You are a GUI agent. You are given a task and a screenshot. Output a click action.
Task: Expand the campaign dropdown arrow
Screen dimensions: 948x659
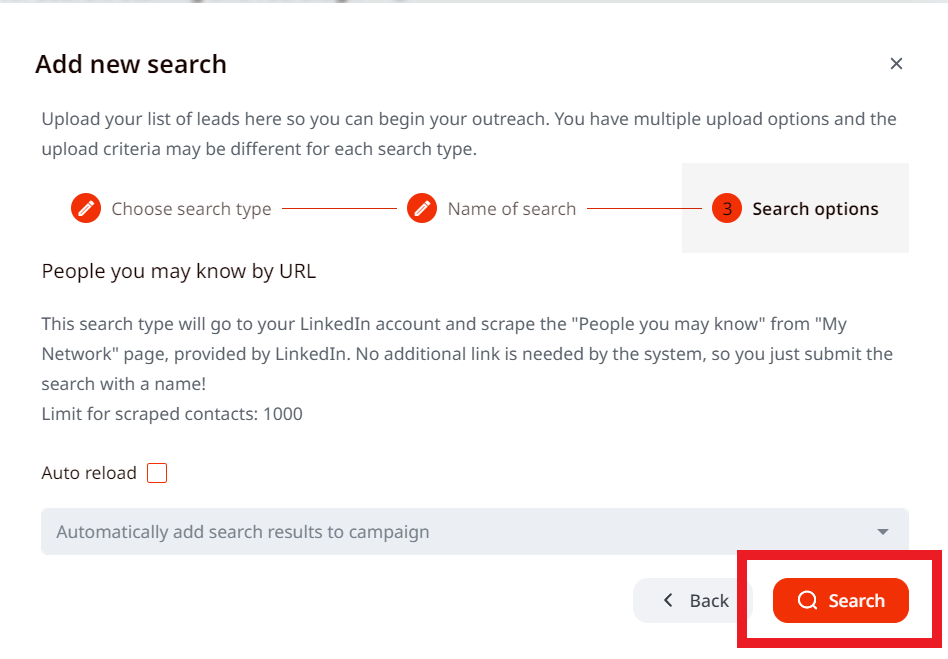[x=883, y=532]
